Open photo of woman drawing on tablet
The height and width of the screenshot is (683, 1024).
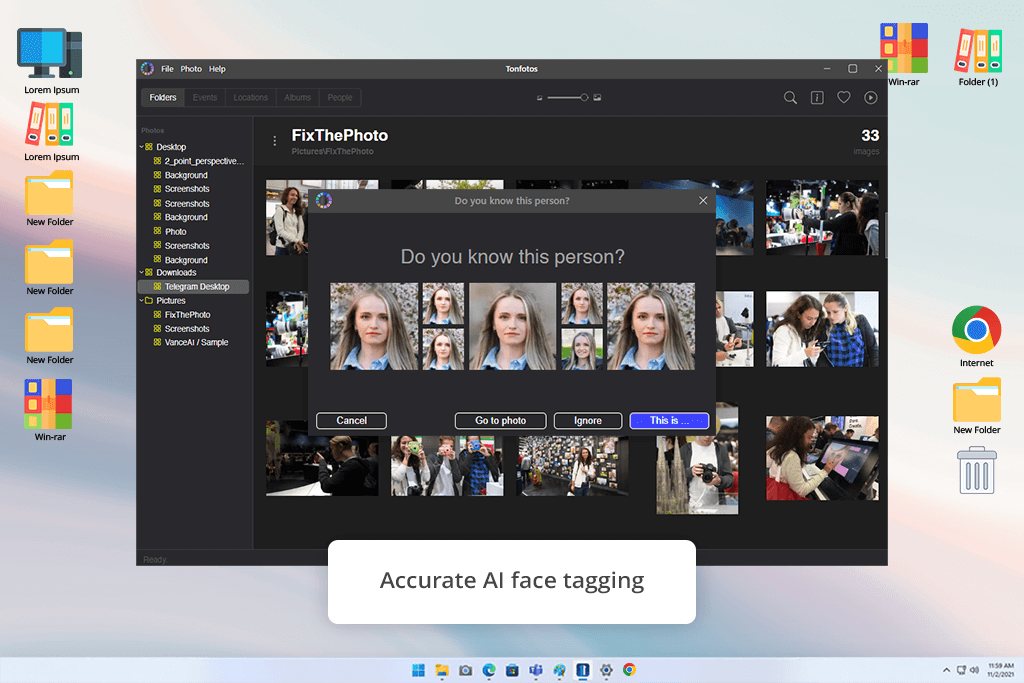(822, 458)
